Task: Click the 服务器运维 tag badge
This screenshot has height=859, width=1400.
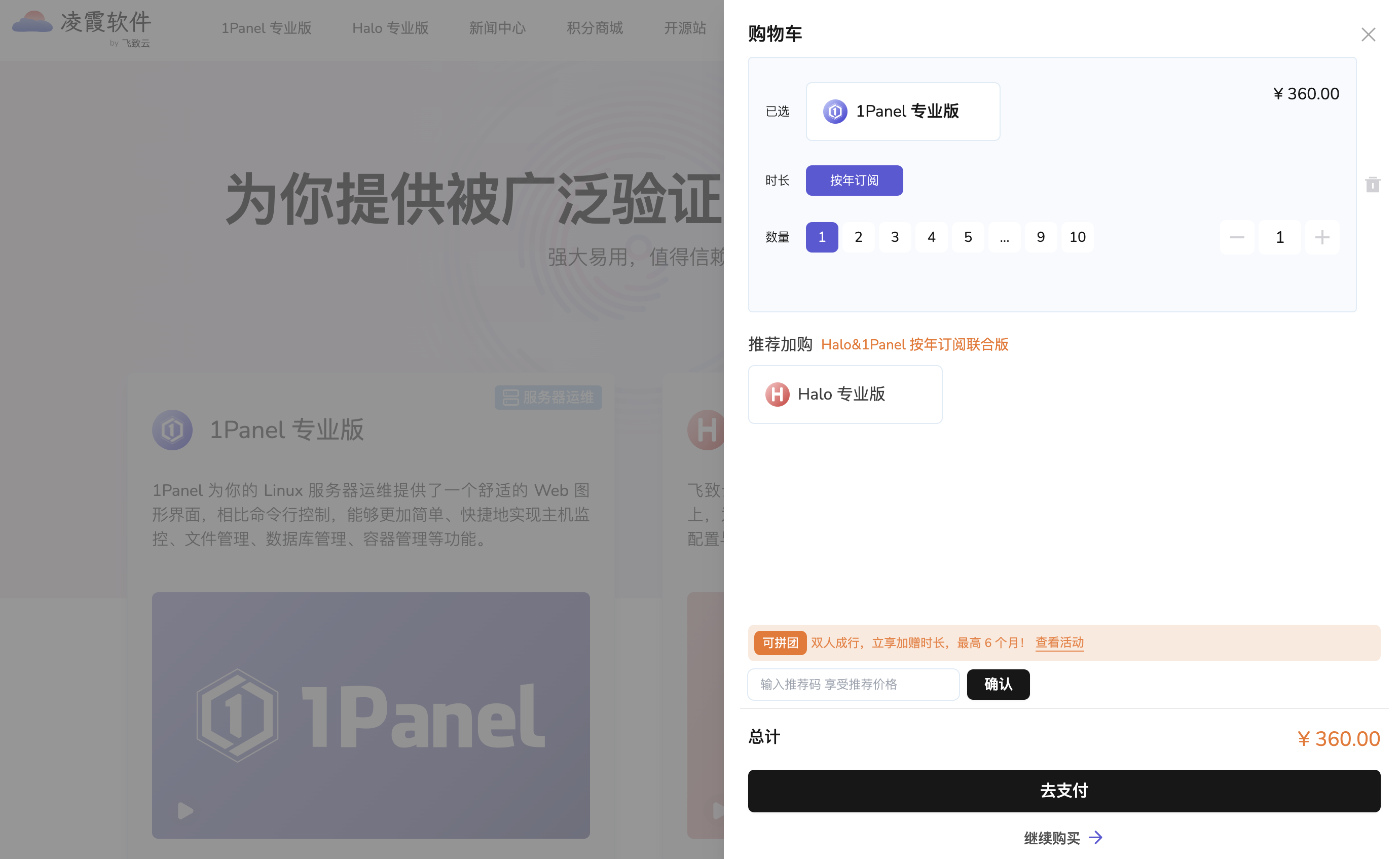Action: point(548,398)
